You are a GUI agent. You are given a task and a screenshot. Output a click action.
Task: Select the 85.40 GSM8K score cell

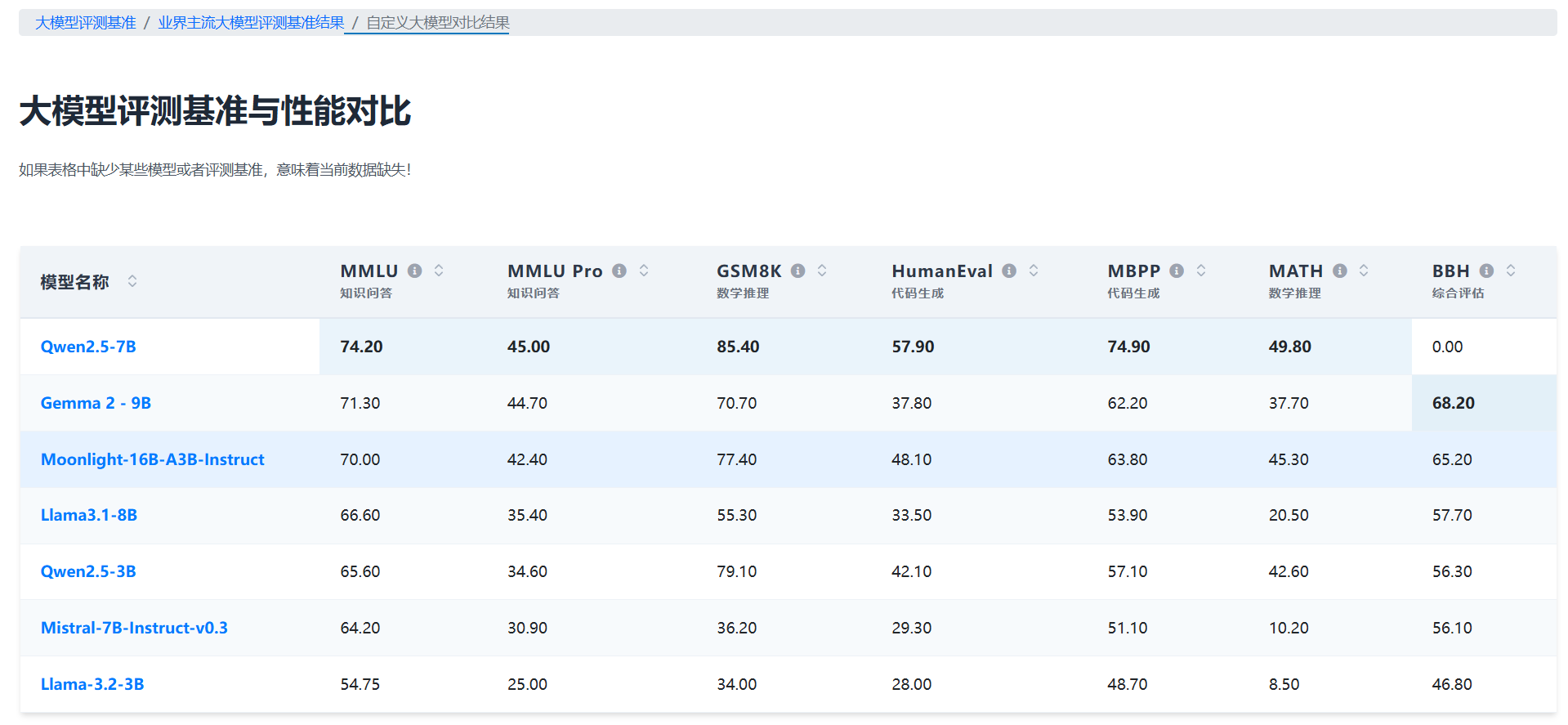click(x=784, y=347)
